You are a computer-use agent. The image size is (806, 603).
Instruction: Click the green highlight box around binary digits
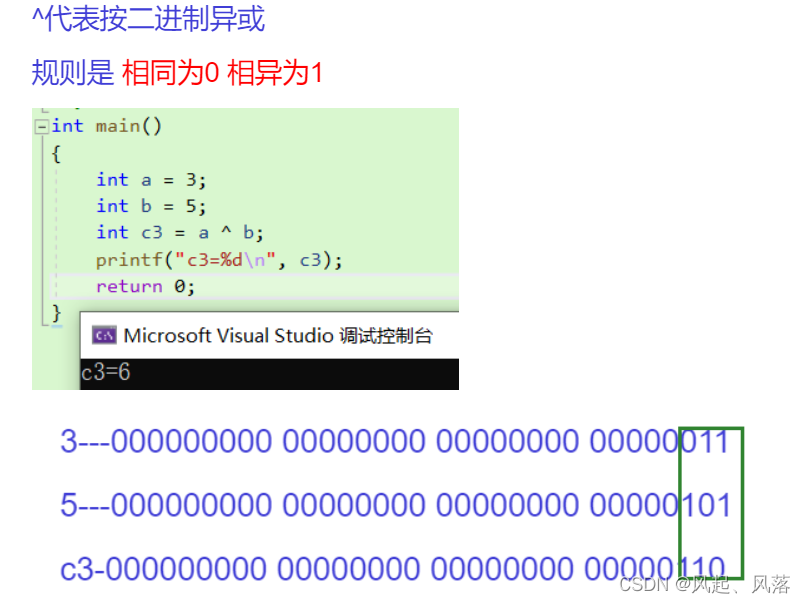712,503
